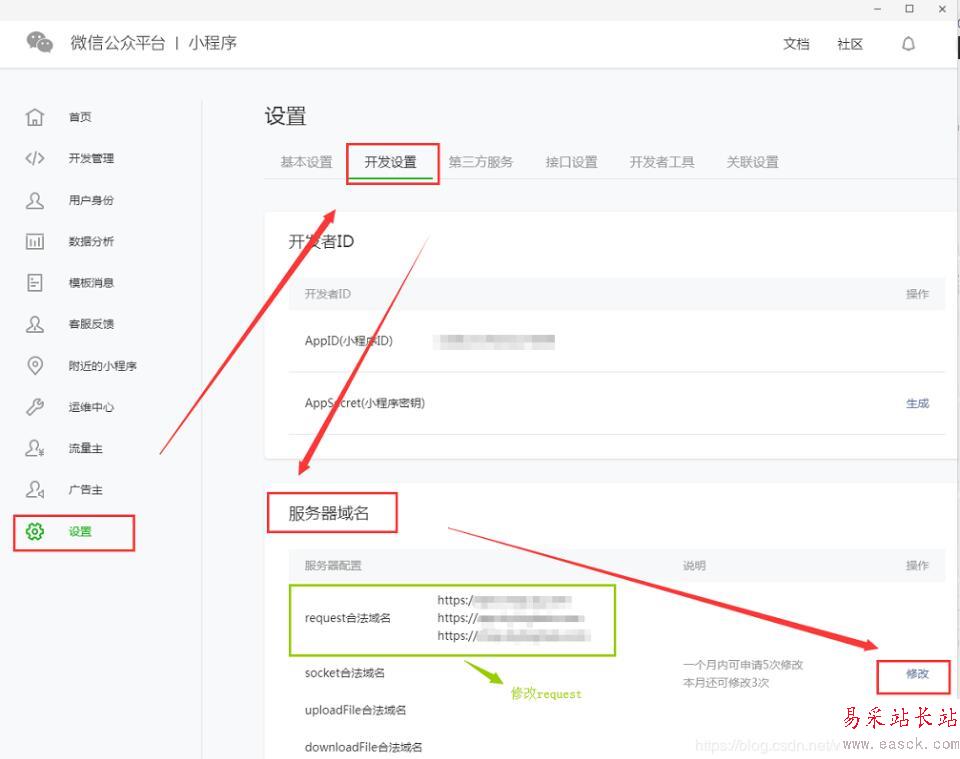Click the 微信公众平台 title text
960x759 pixels.
(118, 43)
